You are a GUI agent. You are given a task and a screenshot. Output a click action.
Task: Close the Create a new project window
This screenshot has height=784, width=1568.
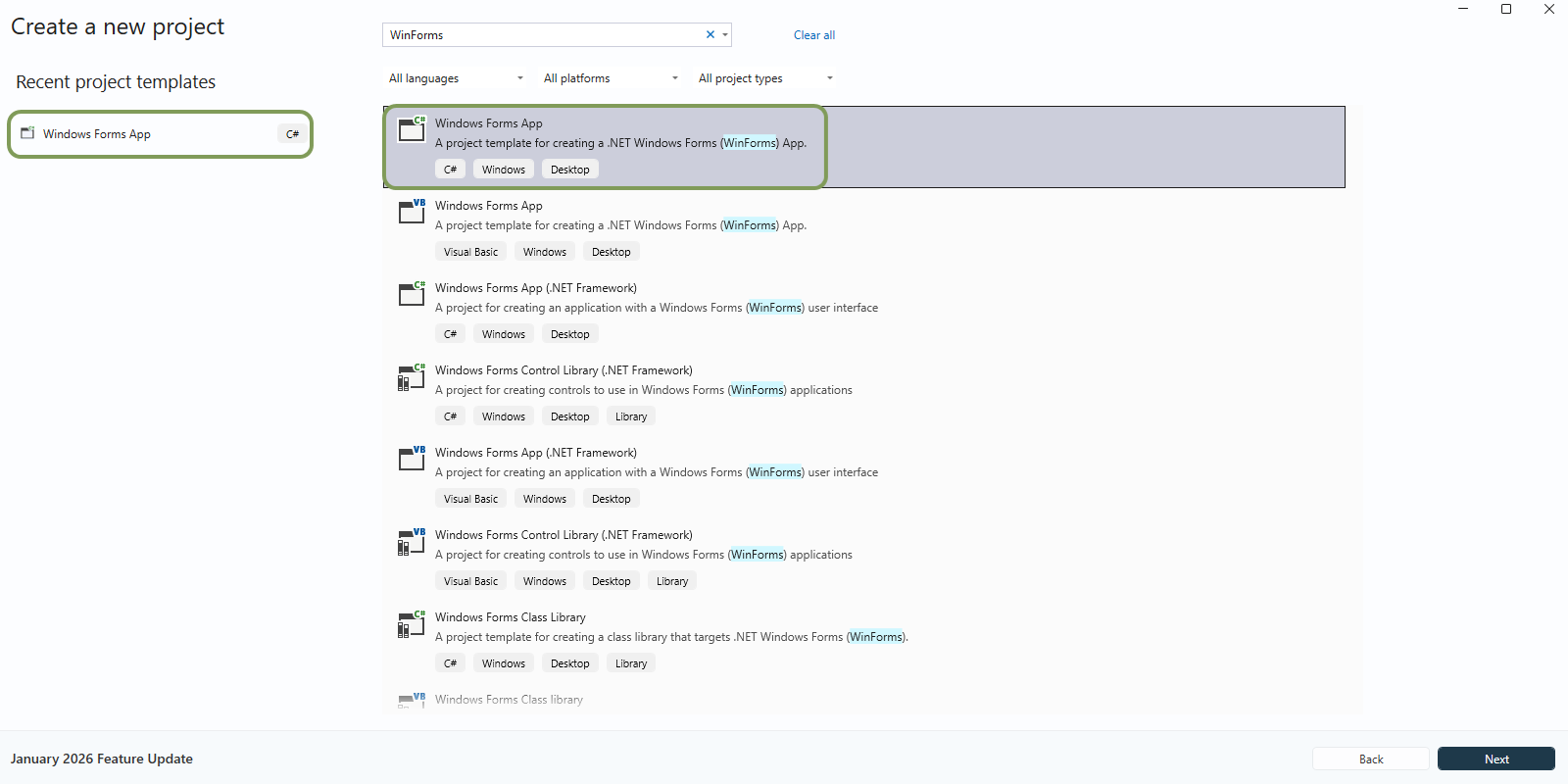[x=1549, y=9]
